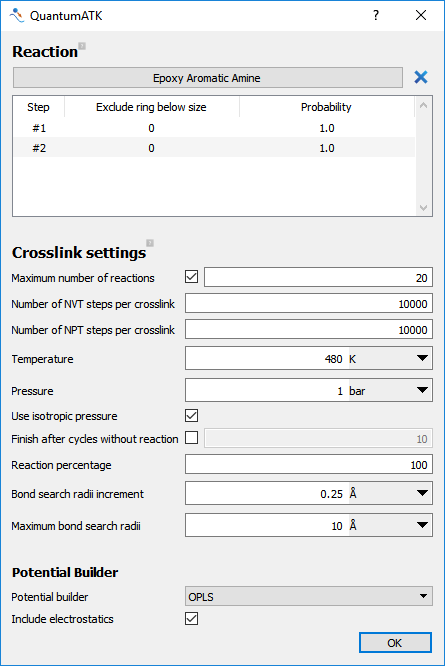
Task: Enable Finish after cycles without reaction
Action: click(192, 437)
